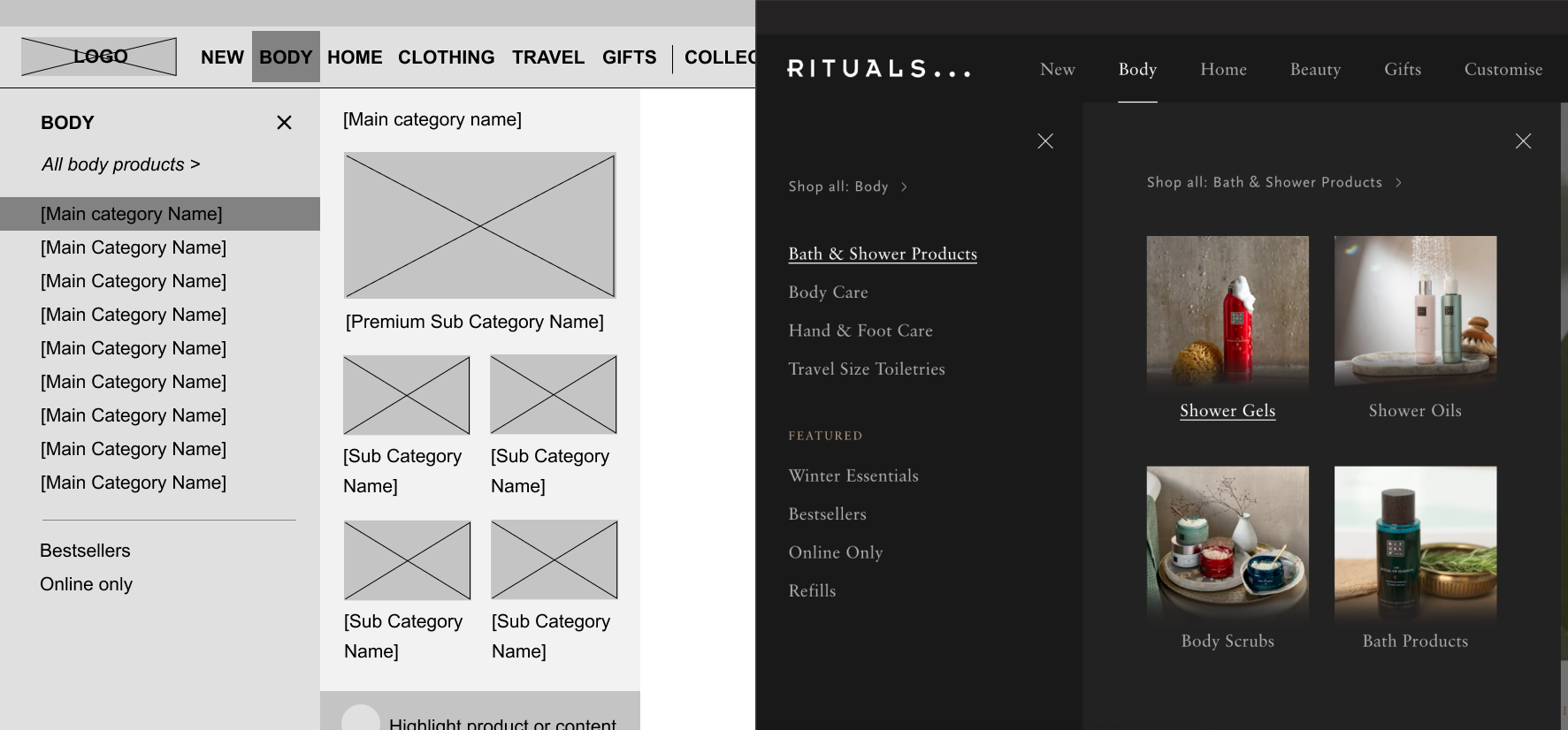
Task: Click the Rituals logo
Action: [878, 69]
